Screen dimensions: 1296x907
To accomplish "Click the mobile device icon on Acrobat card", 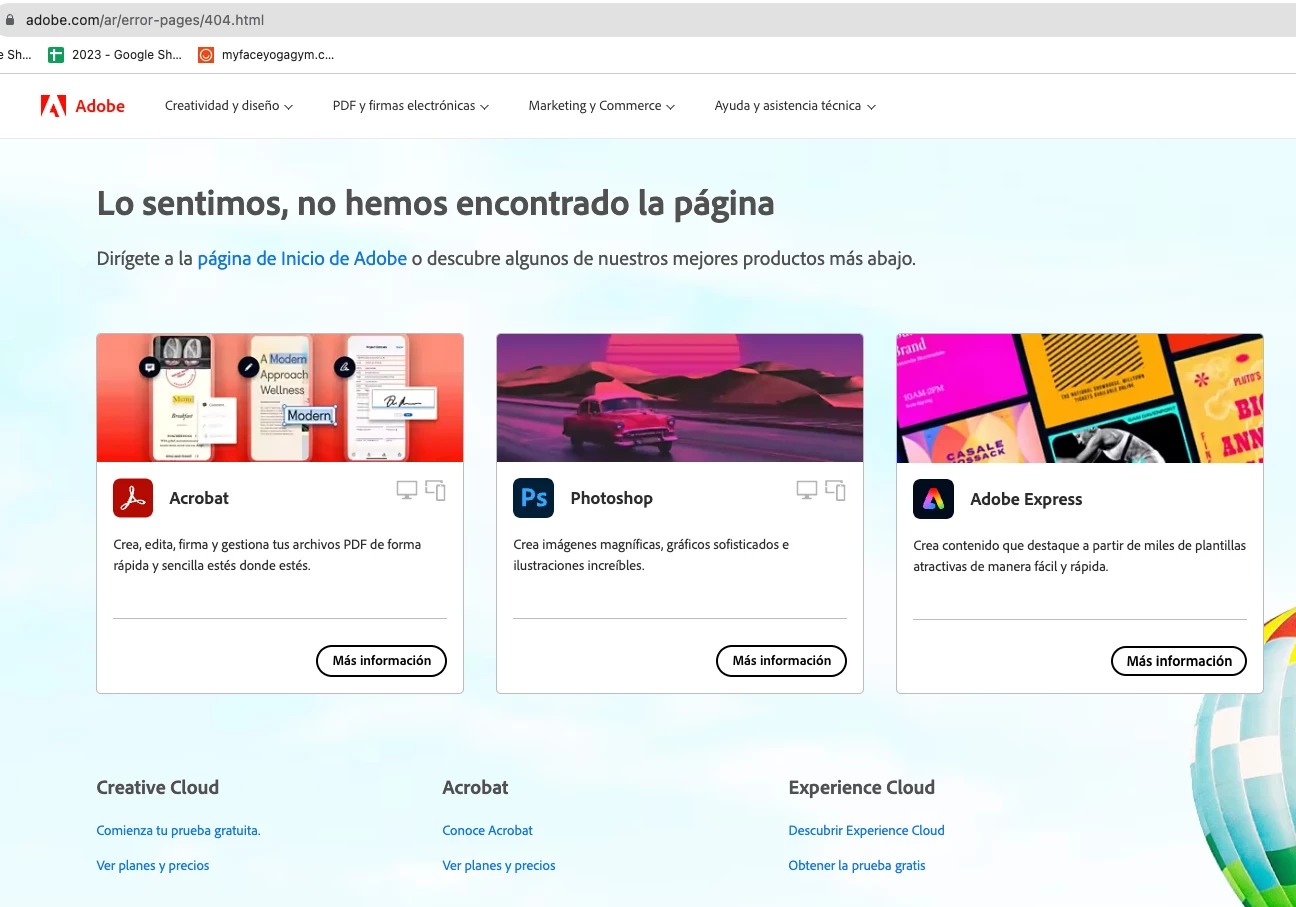I will point(435,490).
